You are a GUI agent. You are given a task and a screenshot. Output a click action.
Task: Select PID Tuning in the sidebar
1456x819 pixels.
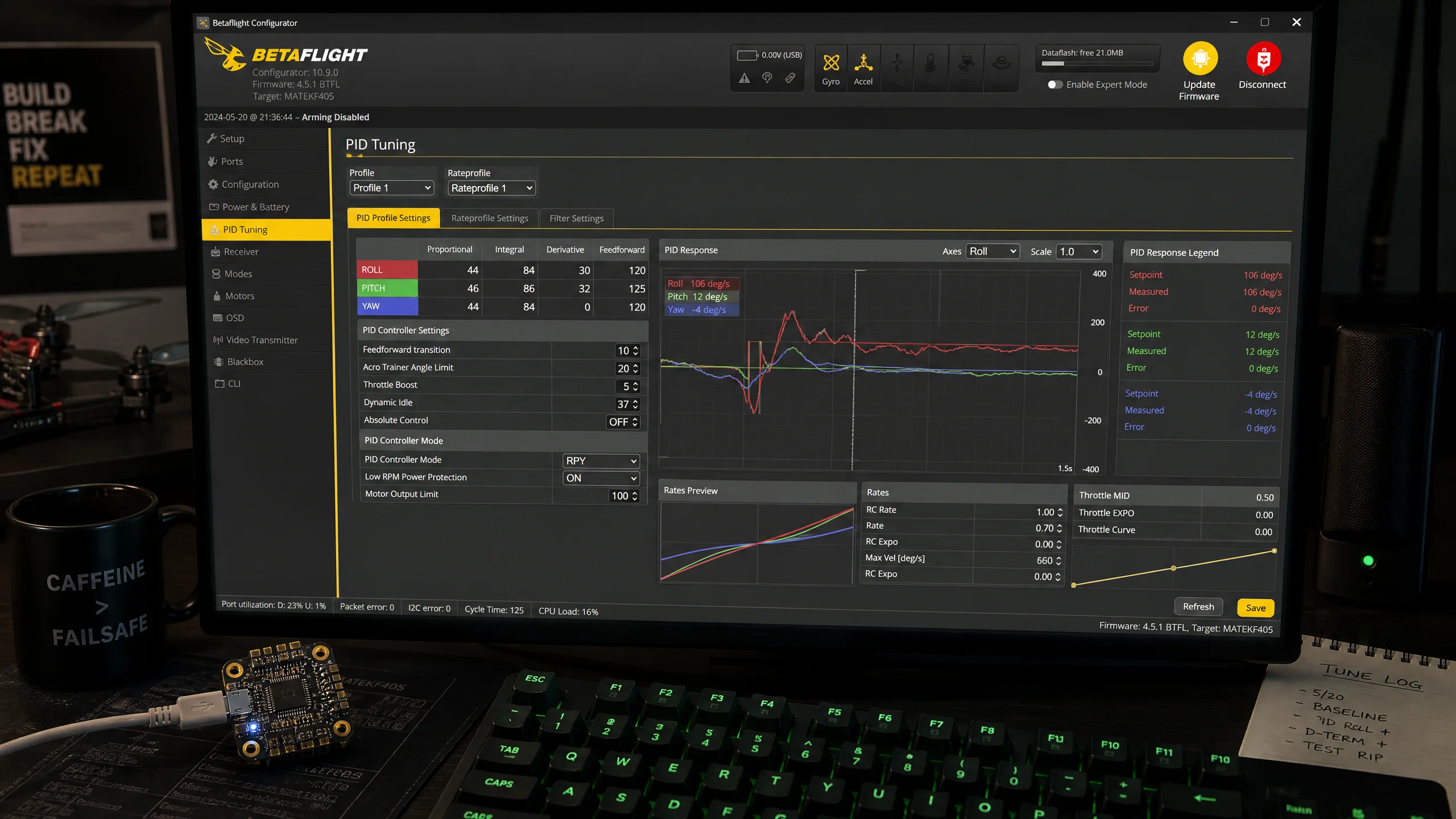point(266,230)
